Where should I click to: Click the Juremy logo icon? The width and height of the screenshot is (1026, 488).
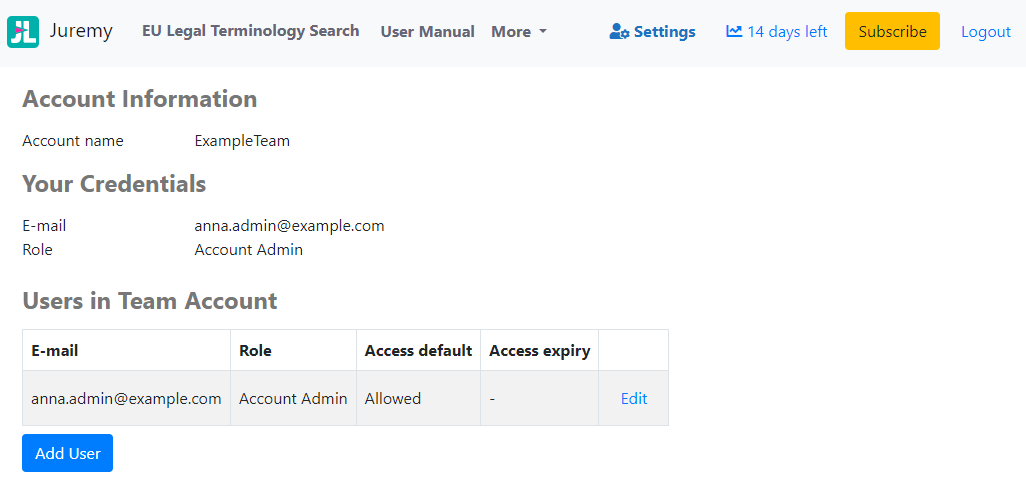click(23, 32)
